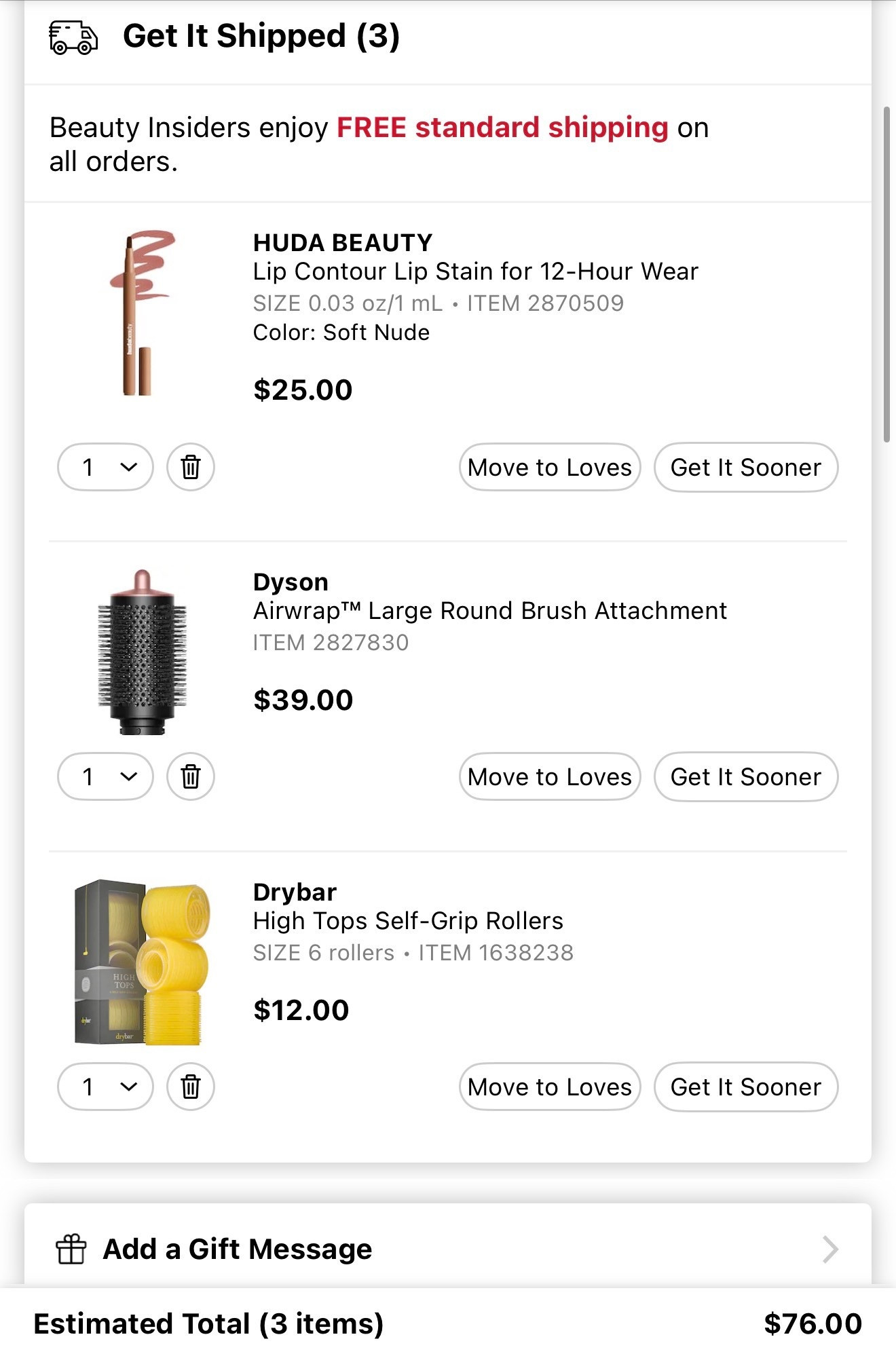The image size is (896, 1356).
Task: Trash the Drybar High Tops rollers
Action: tap(191, 1087)
